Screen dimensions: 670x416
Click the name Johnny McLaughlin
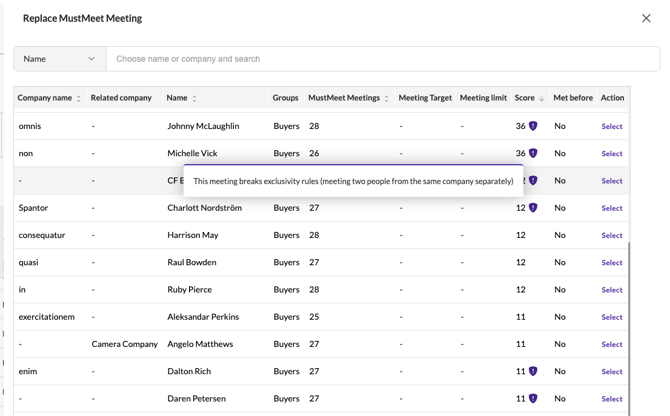[x=203, y=126]
